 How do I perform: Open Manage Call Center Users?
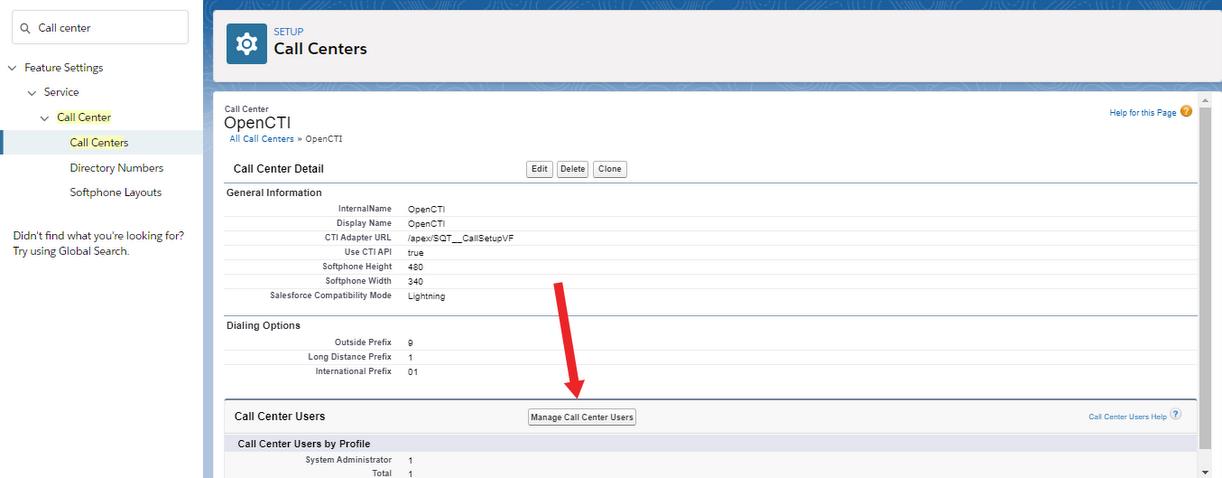[x=582, y=417]
